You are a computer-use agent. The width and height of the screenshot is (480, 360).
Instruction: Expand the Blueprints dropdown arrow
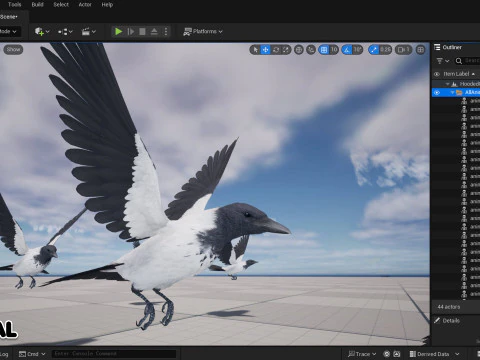(71, 32)
